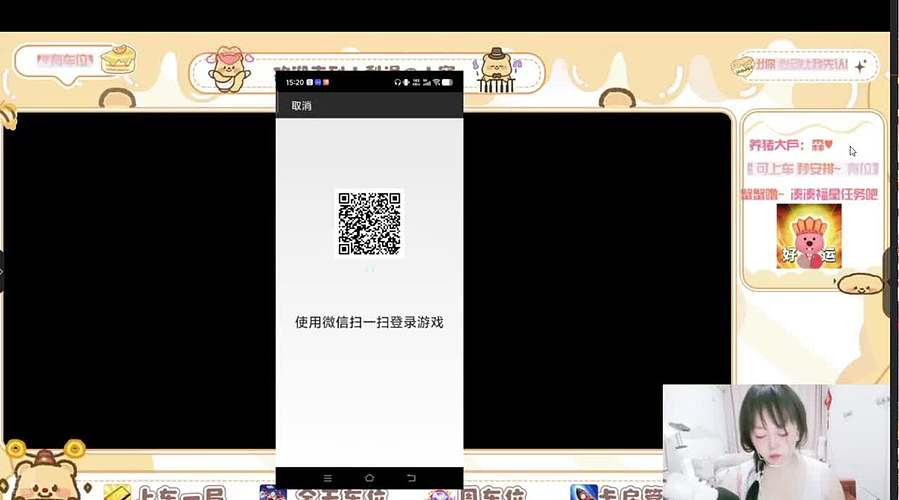Click the bear mascot with coins at bottom-left
The width and height of the screenshot is (899, 500).
click(45, 470)
